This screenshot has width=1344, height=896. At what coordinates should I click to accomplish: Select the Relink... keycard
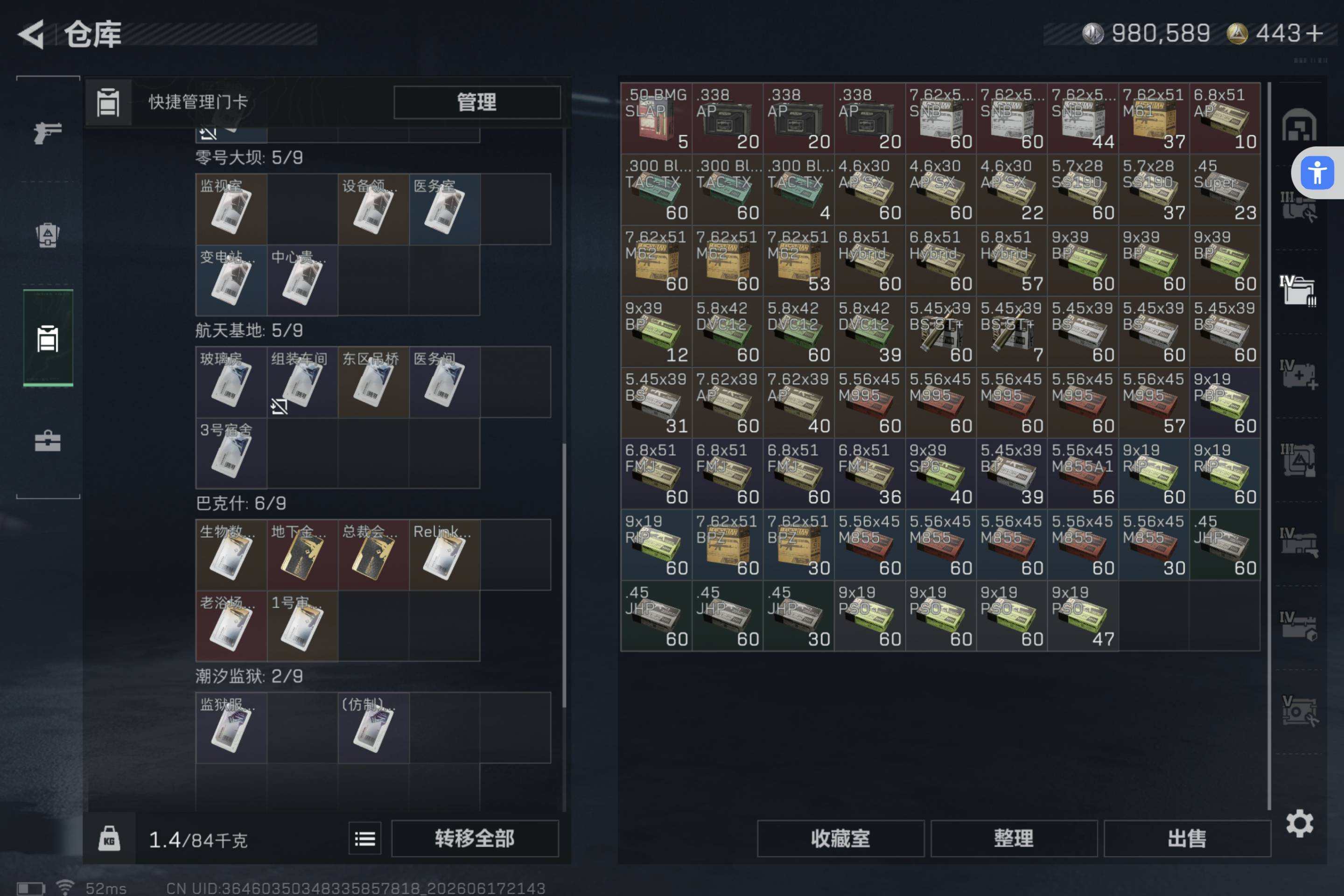(445, 555)
